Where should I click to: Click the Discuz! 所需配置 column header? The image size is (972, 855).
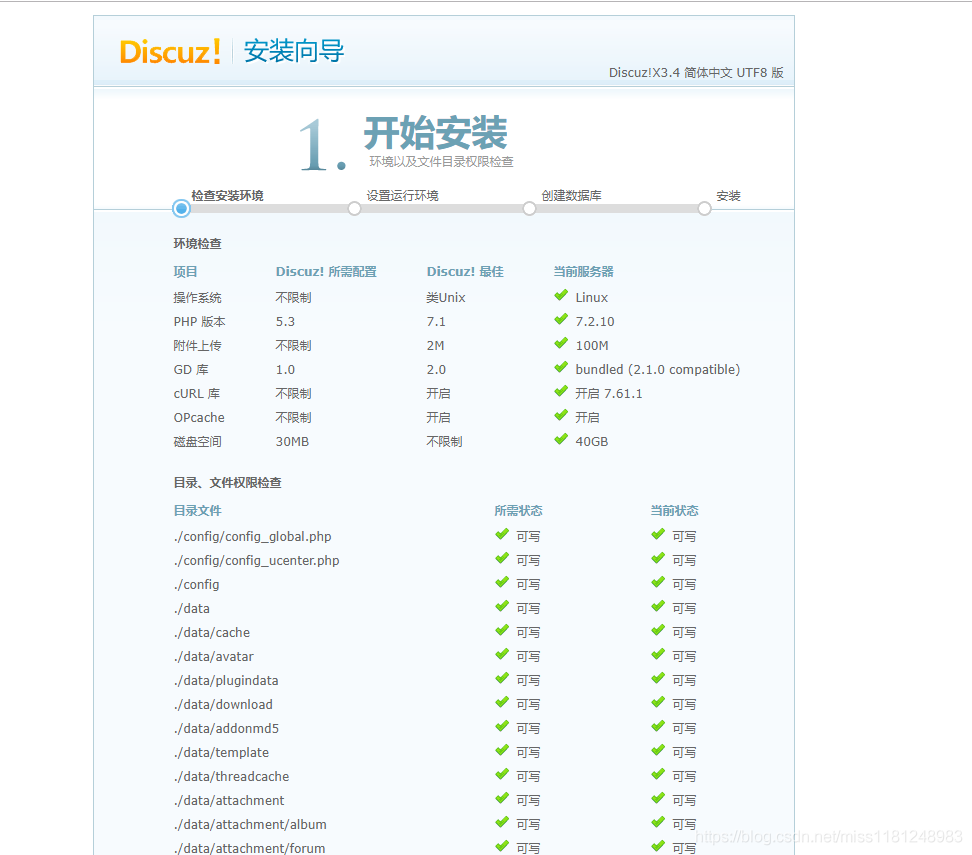326,272
